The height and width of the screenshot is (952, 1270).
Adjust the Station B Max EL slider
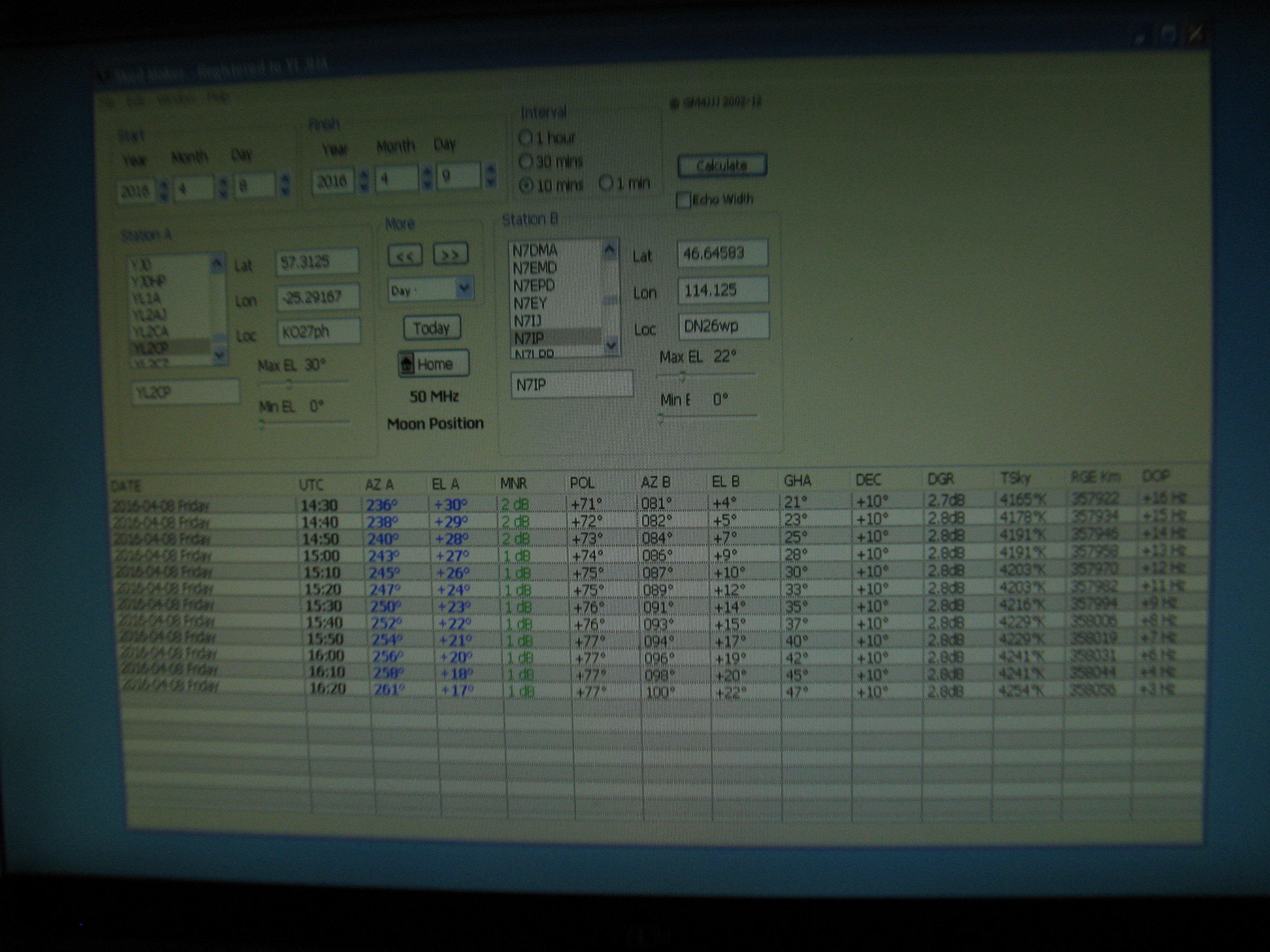tap(682, 377)
